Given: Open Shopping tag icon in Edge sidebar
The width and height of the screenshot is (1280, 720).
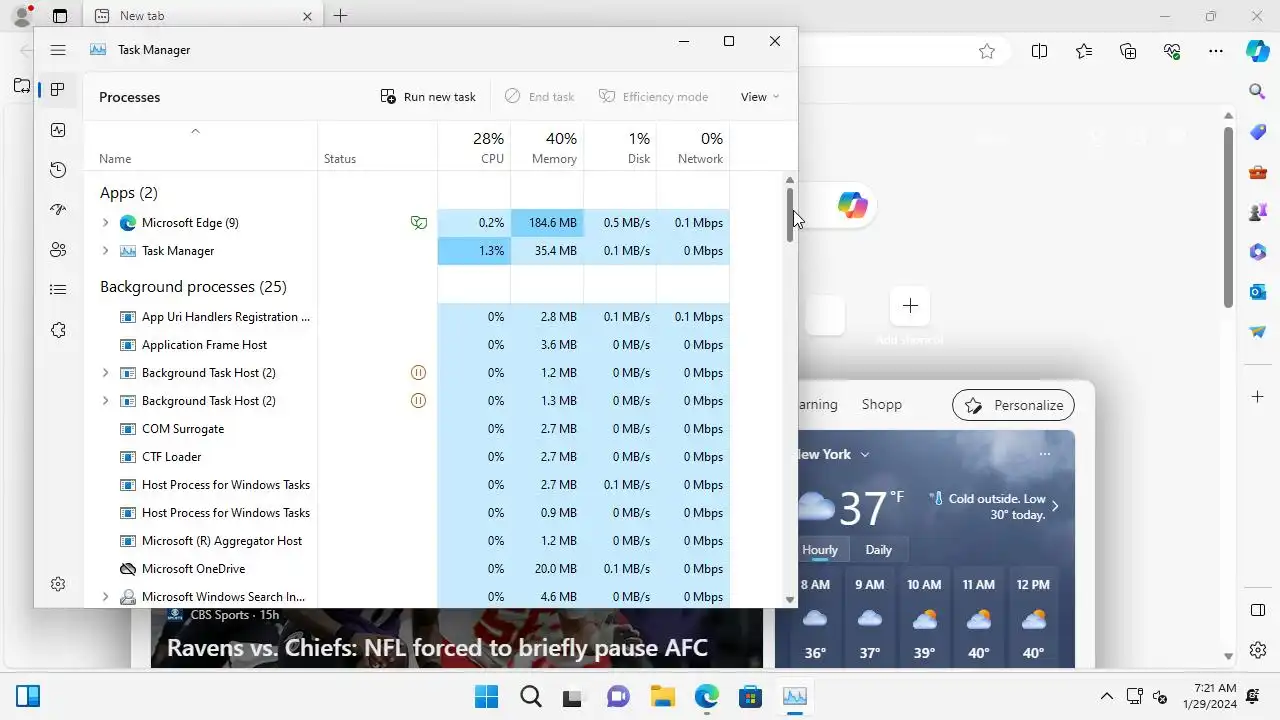Looking at the screenshot, I should (x=1258, y=132).
